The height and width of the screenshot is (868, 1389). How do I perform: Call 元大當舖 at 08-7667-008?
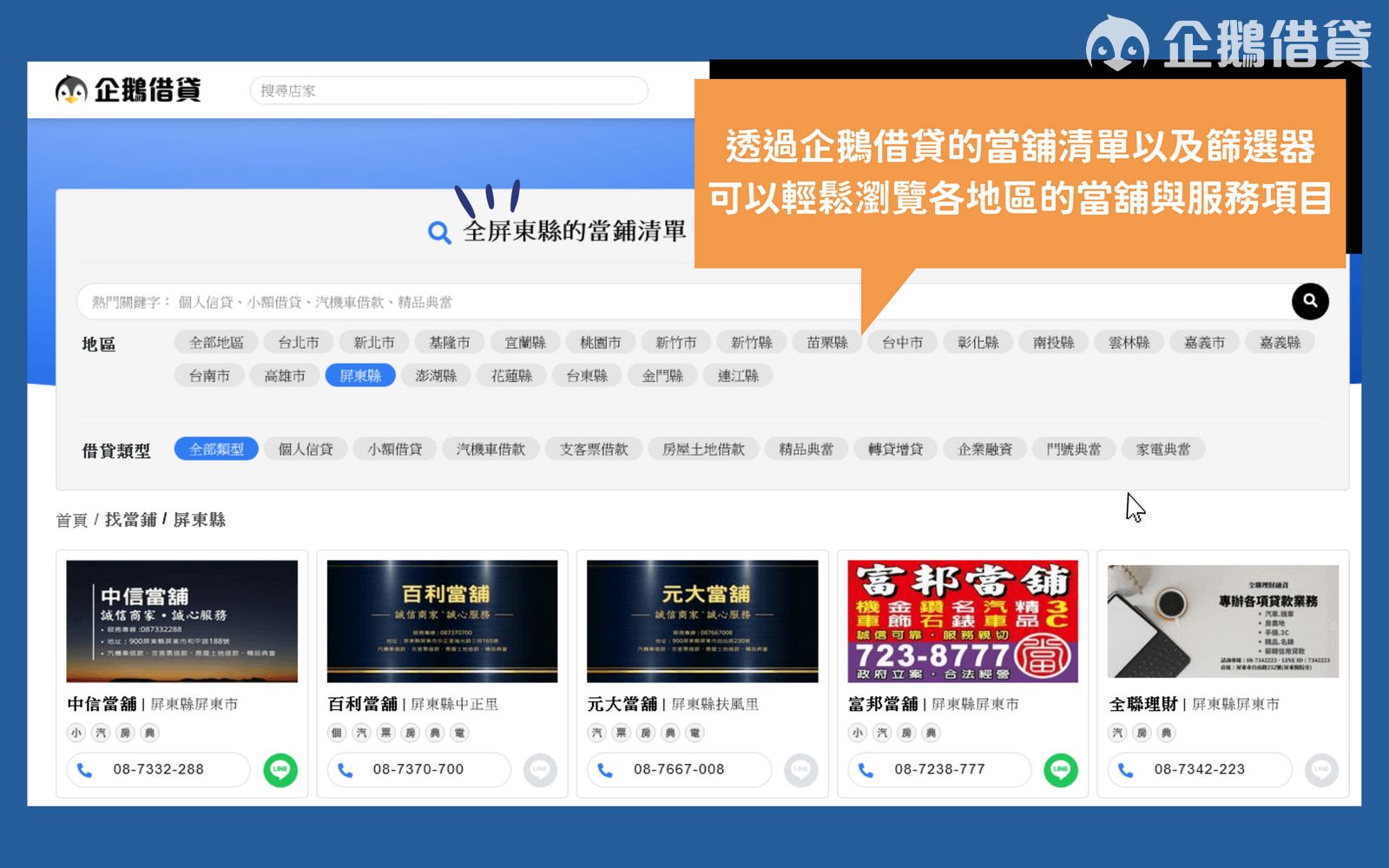679,770
